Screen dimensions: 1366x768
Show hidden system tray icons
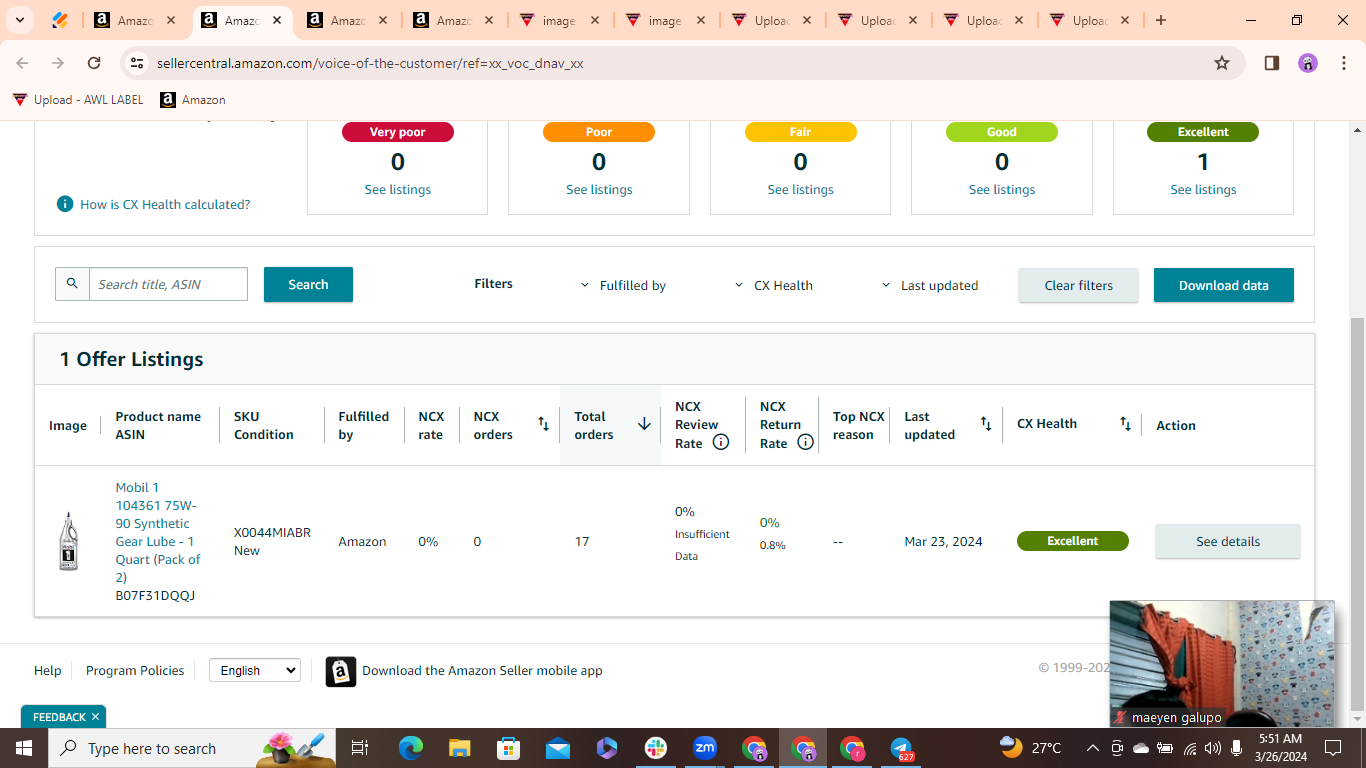tap(1093, 748)
